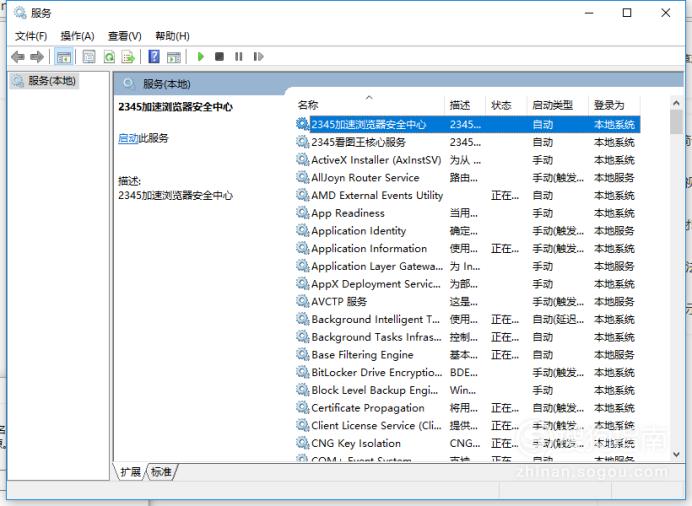The height and width of the screenshot is (506, 692).
Task: Select the Application Identity service
Action: [467, 231]
